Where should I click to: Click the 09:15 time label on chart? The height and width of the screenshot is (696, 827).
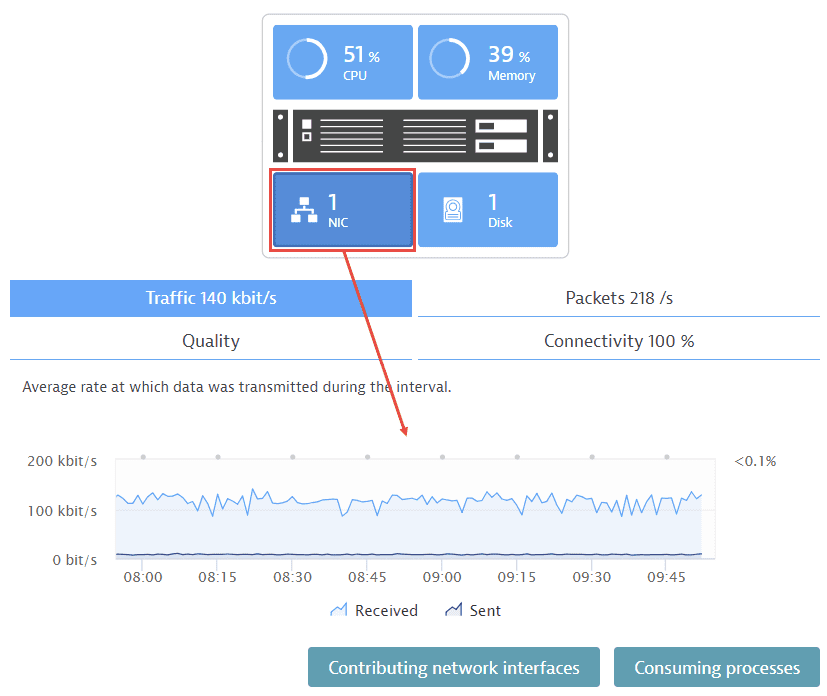(517, 577)
